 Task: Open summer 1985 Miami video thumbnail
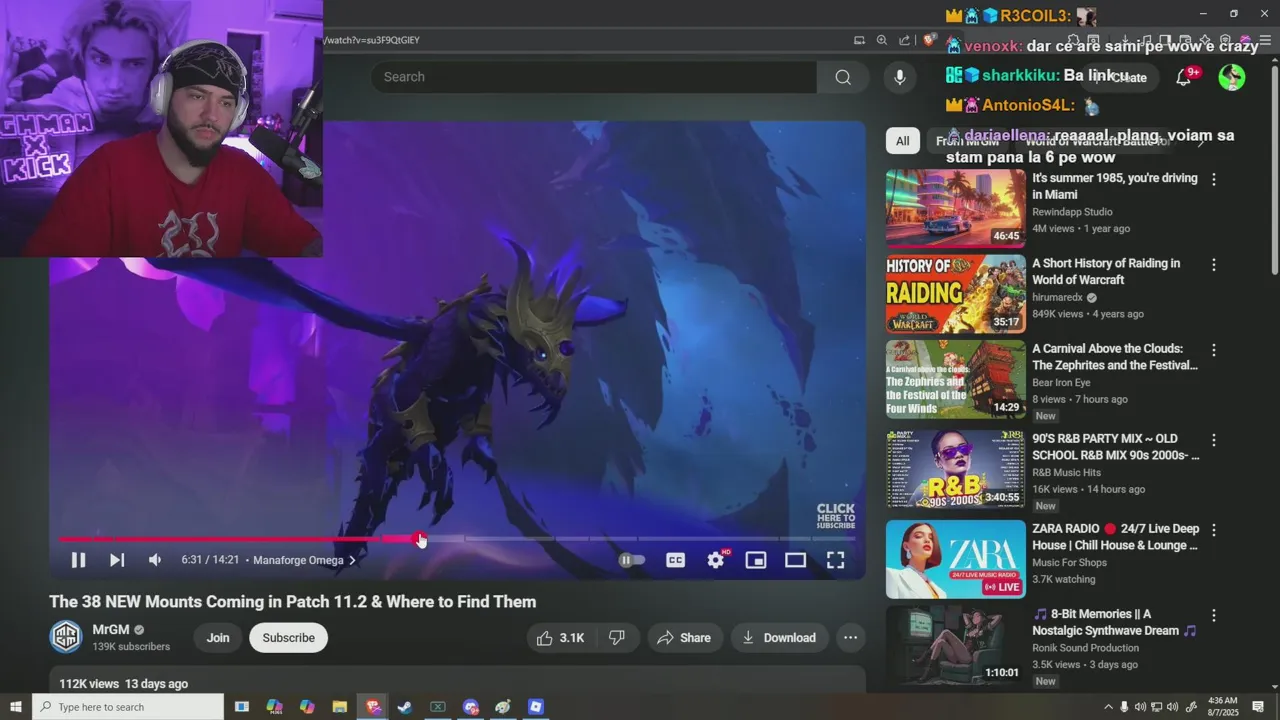(956, 208)
